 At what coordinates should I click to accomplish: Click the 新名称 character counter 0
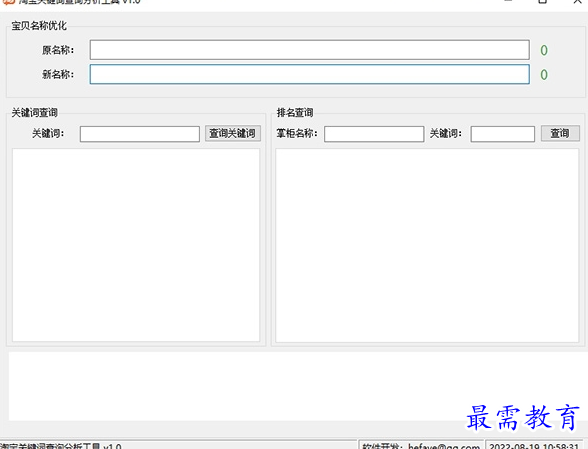point(544,75)
